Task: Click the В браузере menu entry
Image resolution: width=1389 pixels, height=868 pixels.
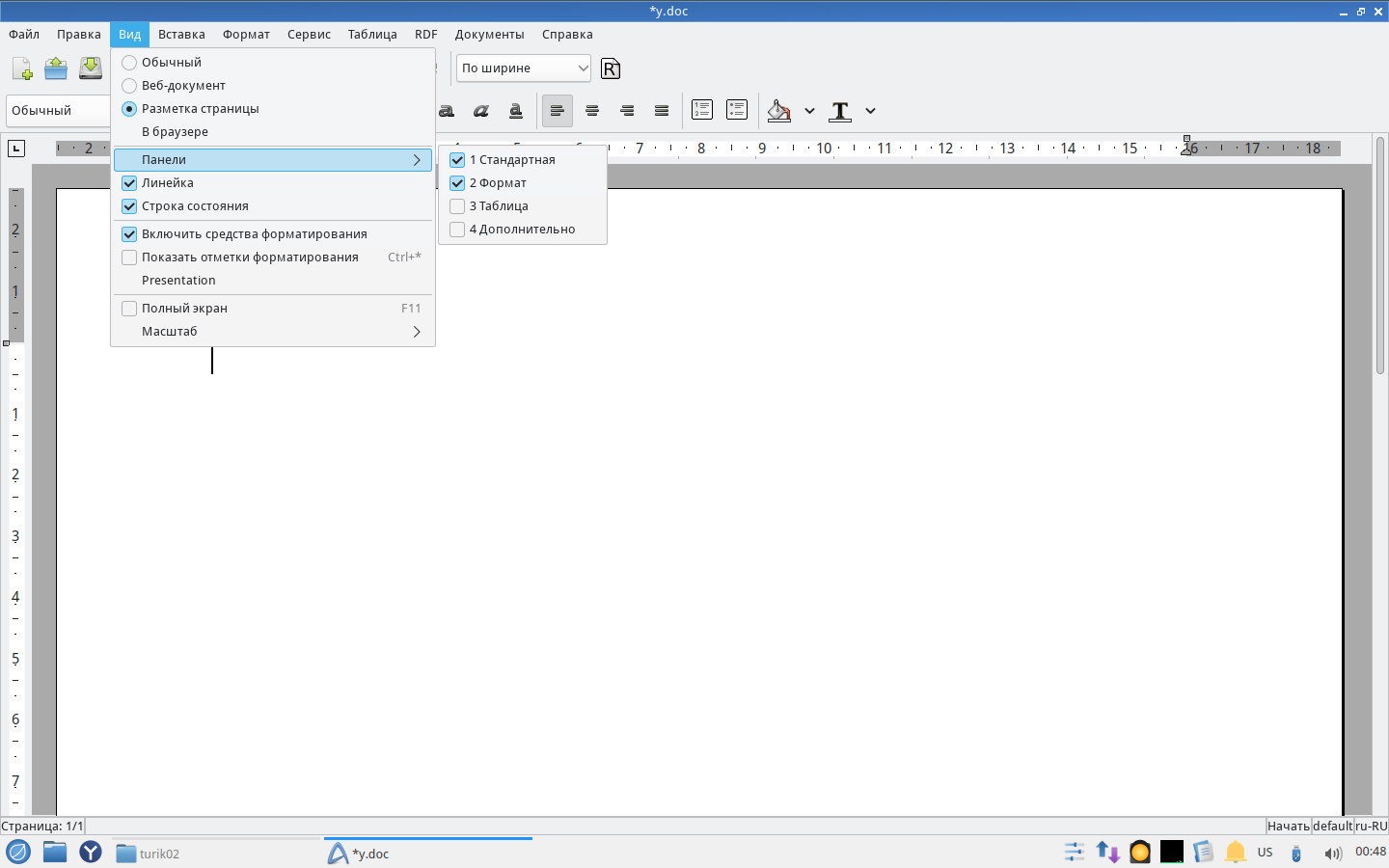Action: [175, 132]
